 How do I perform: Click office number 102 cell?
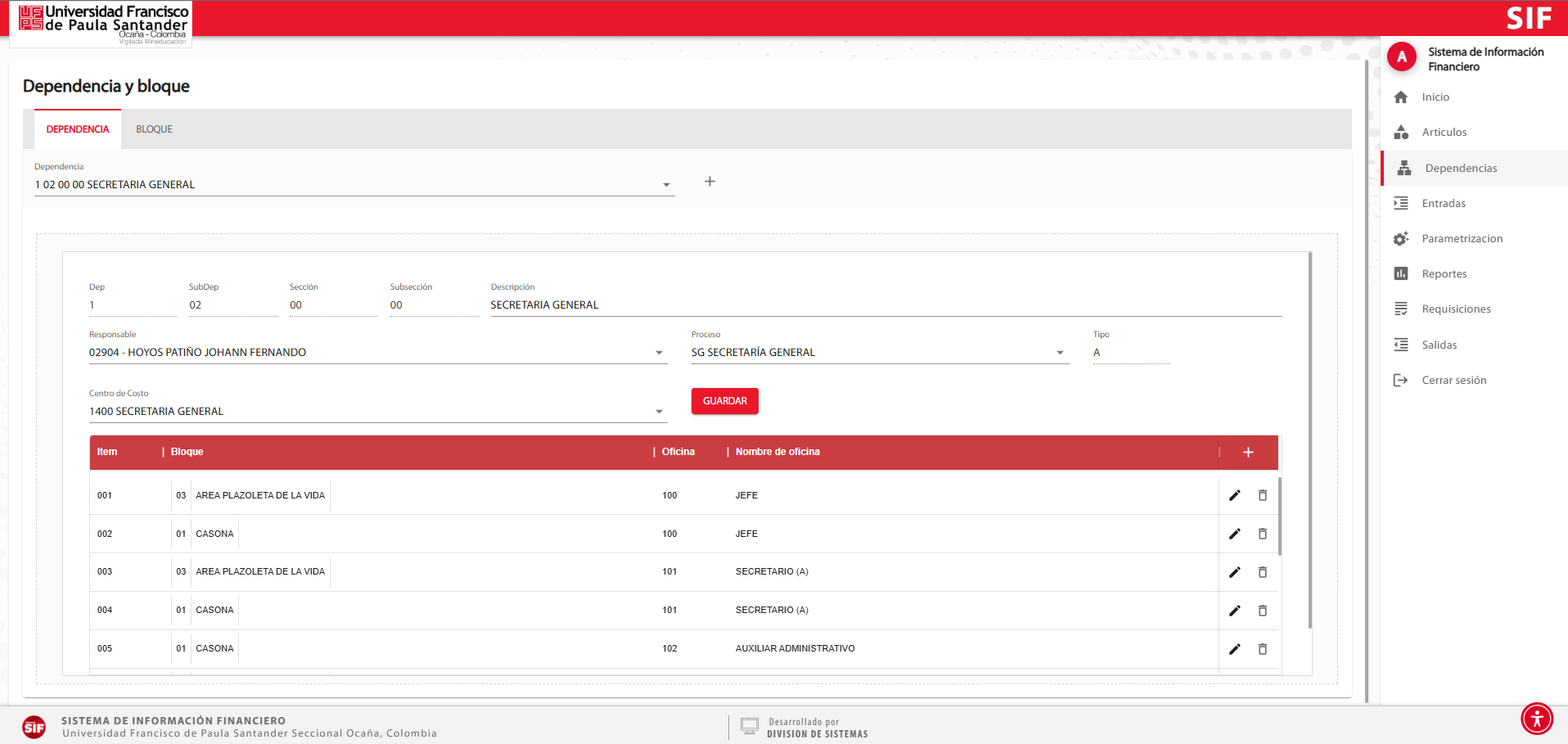pos(669,648)
